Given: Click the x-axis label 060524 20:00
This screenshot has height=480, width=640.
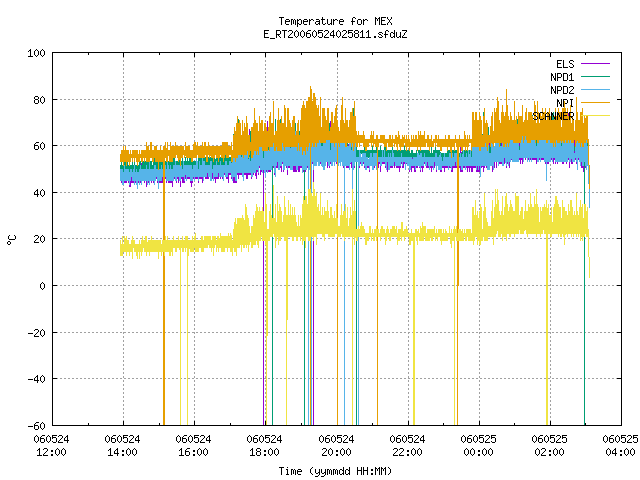Looking at the screenshot, I should click(336, 446).
